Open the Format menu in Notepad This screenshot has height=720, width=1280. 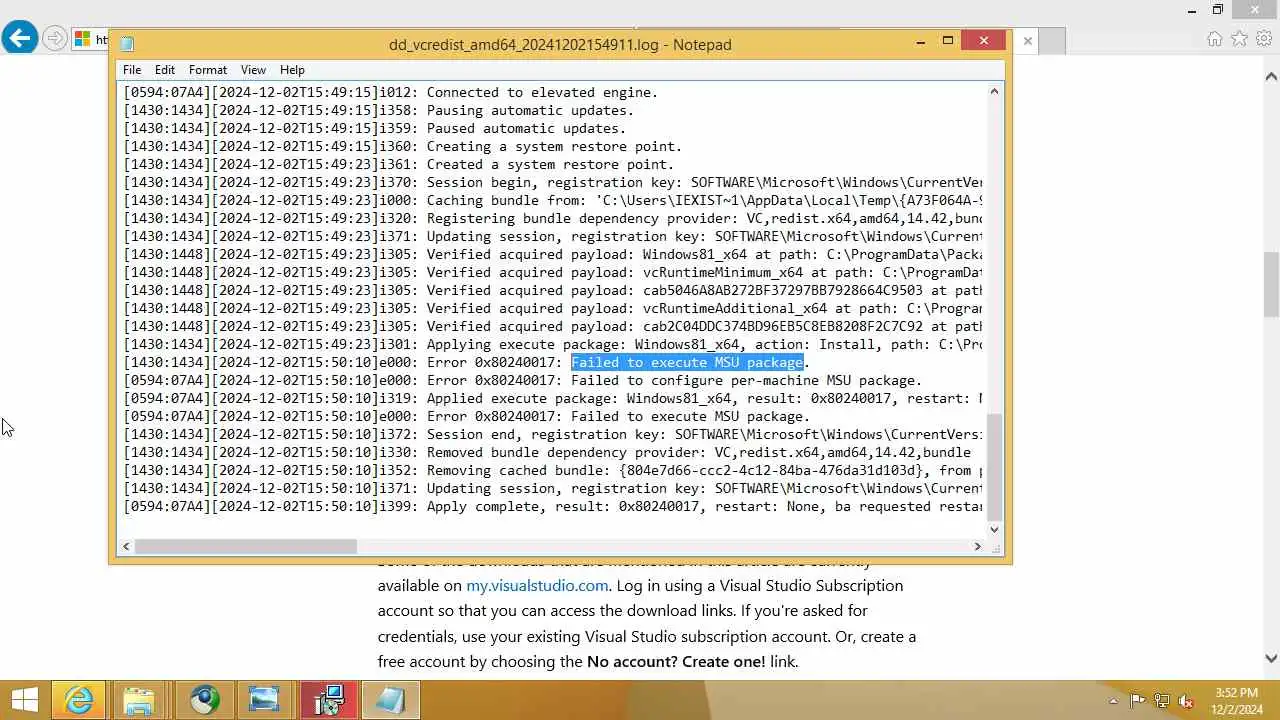point(208,70)
